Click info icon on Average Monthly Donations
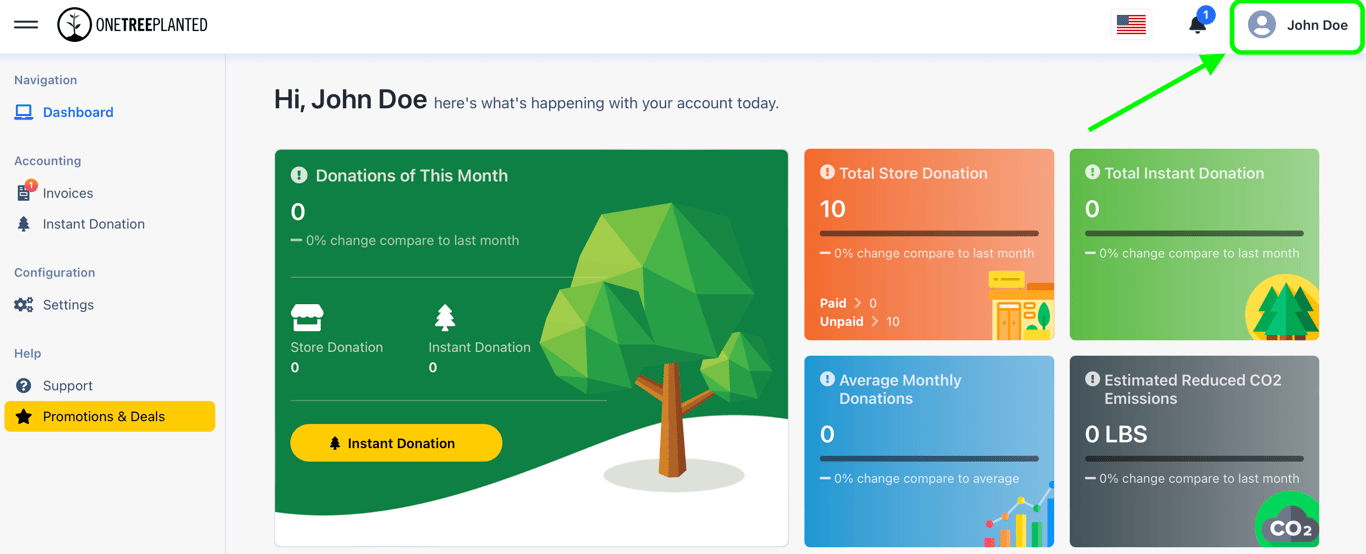The image size is (1366, 554). 827,379
